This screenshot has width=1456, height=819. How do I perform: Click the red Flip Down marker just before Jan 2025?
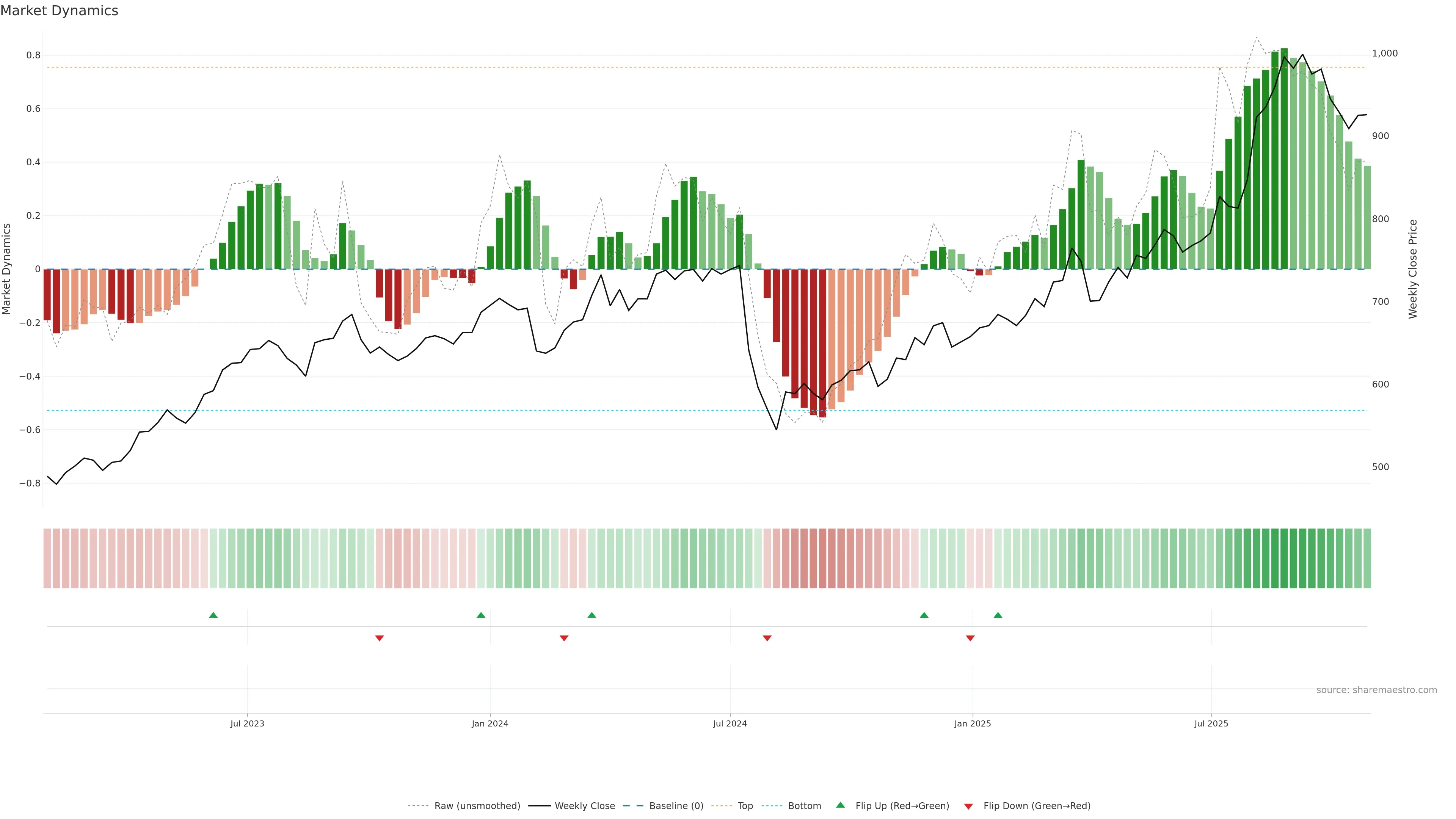pos(971,638)
